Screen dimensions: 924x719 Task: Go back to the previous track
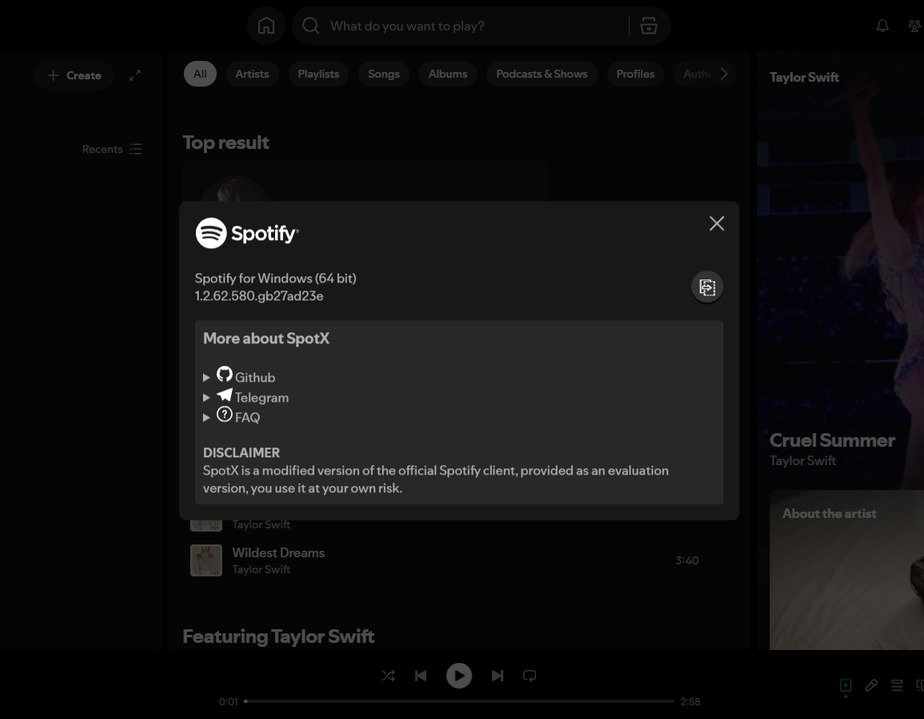tap(421, 676)
